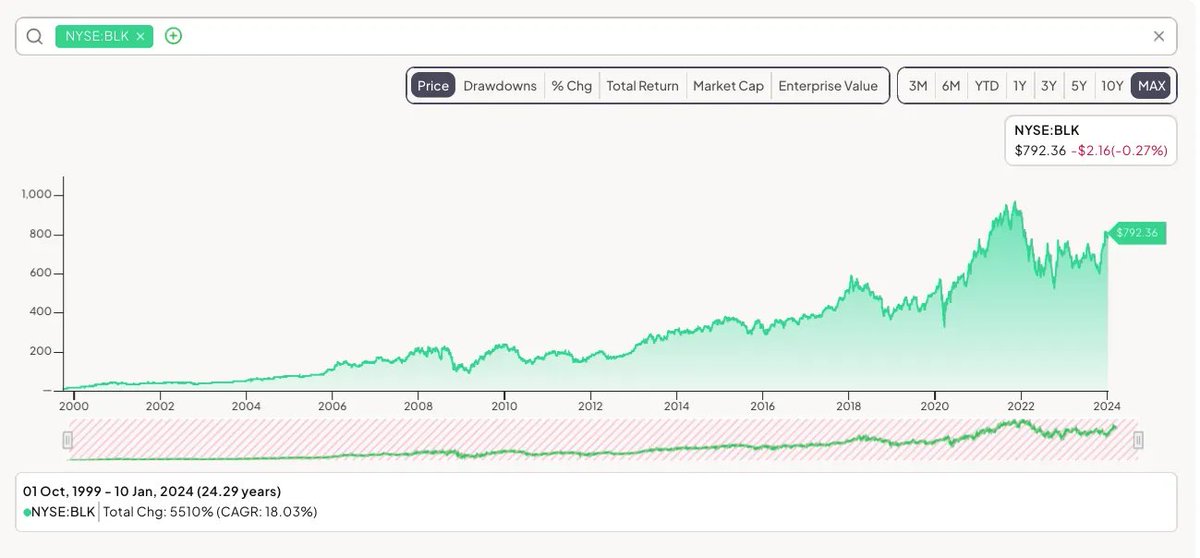Click the 400 y-axis label
The width and height of the screenshot is (1200, 558).
pos(38,312)
